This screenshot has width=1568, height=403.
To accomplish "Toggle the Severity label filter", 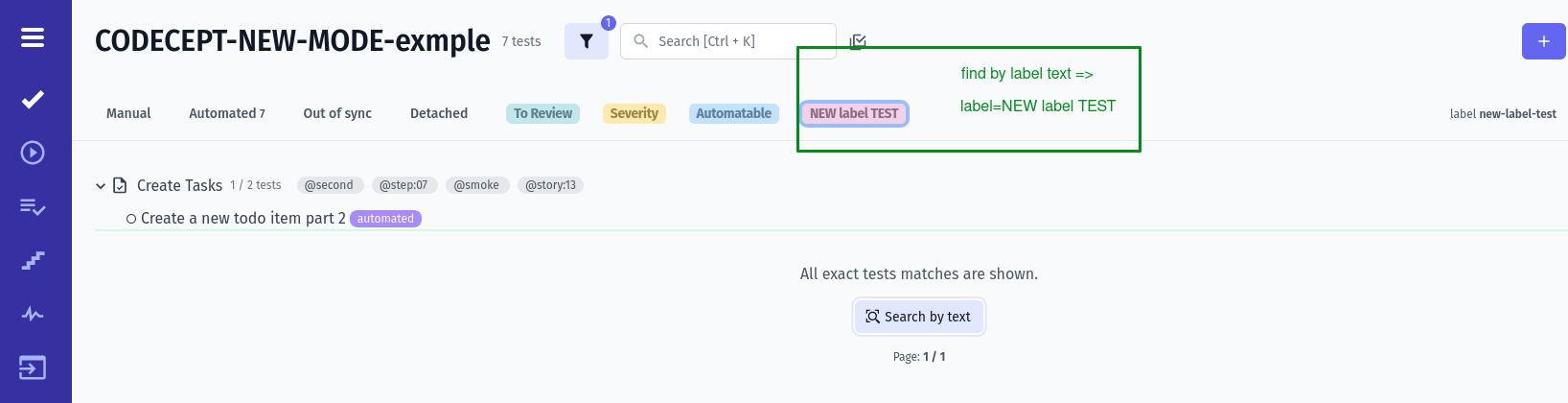I will [x=634, y=113].
